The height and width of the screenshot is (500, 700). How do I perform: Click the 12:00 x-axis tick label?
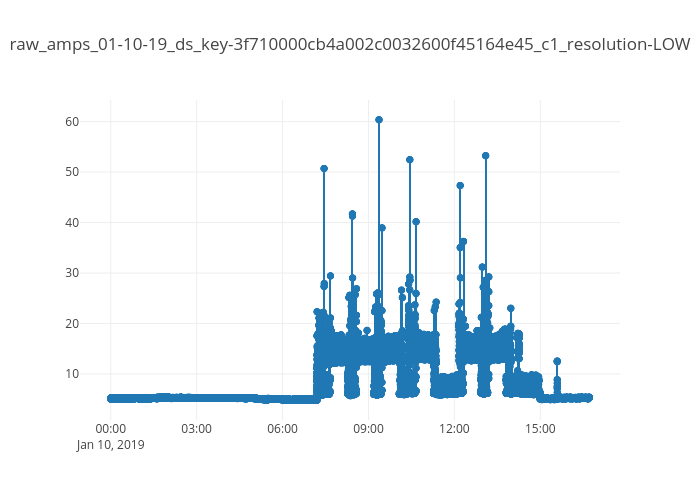[454, 429]
